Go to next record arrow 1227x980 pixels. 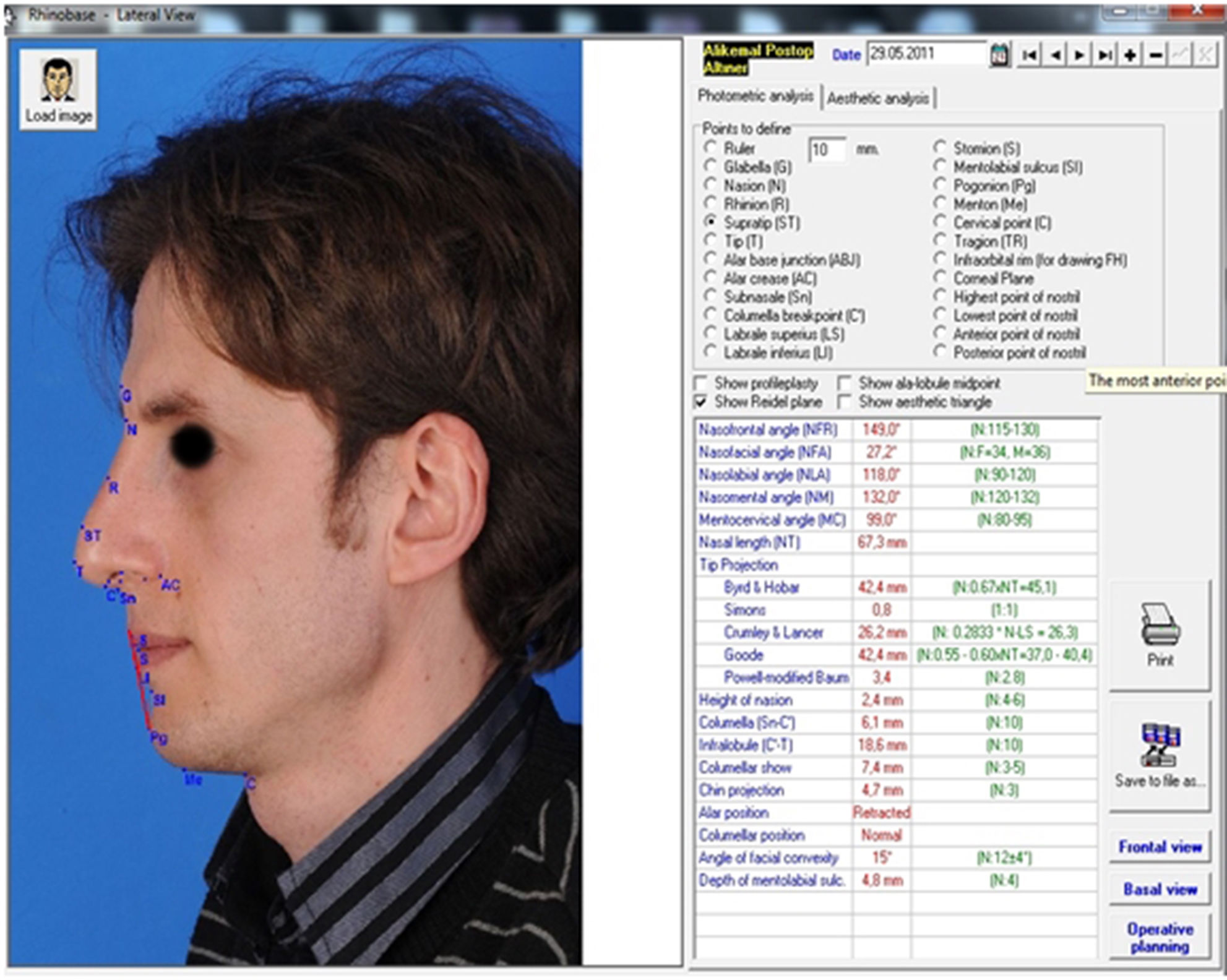[x=1080, y=55]
